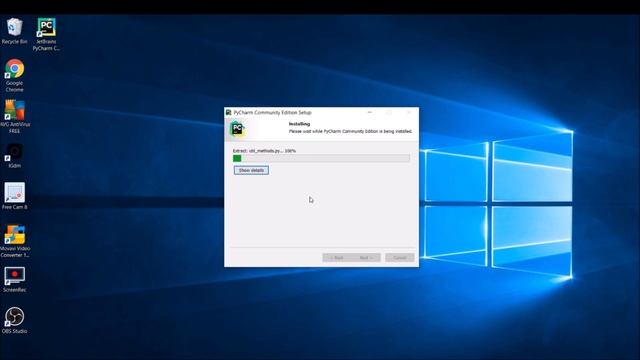Minimize the PyCharm setup window
The image size is (640, 360).
click(370, 112)
